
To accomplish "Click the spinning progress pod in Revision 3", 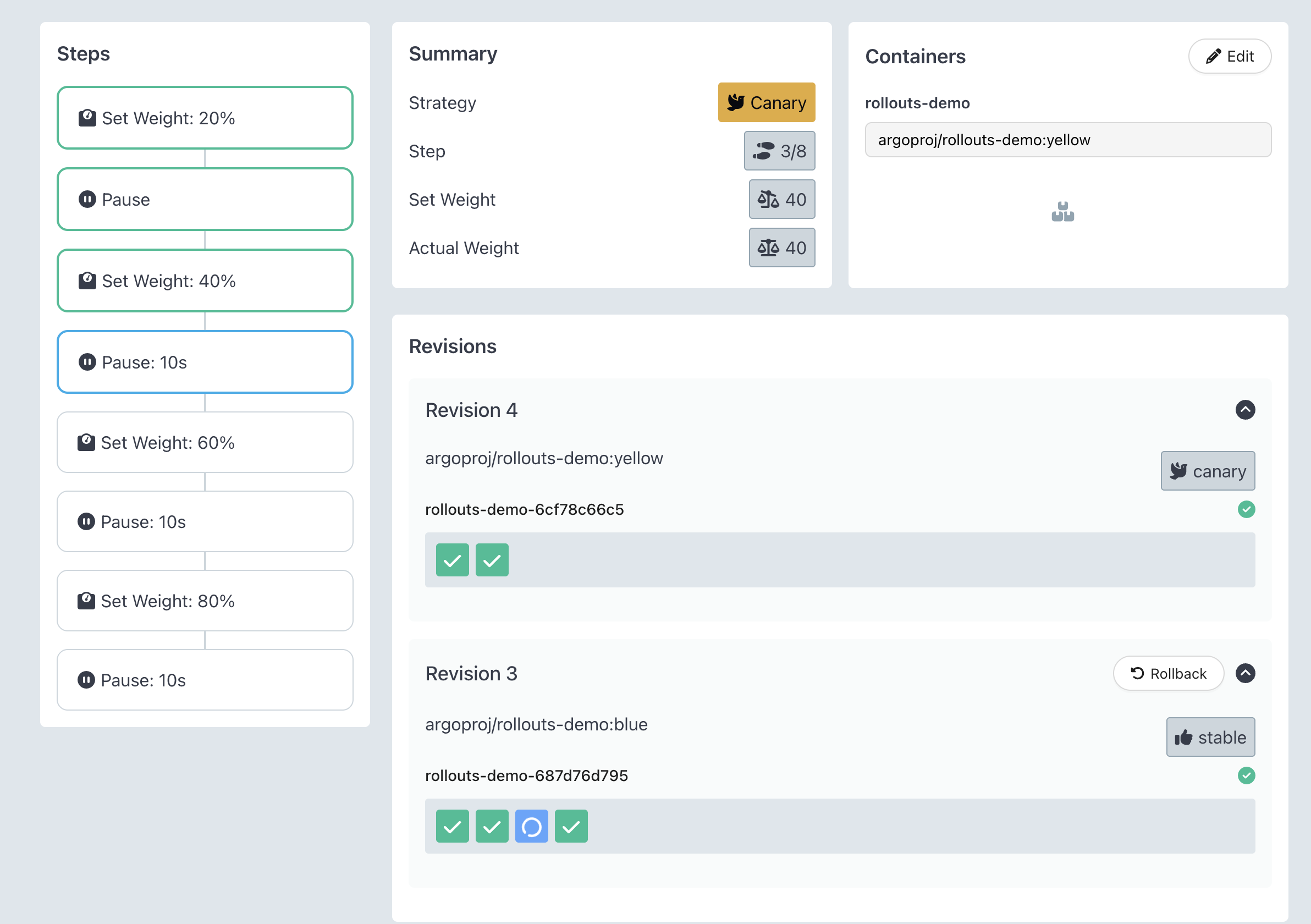I will pyautogui.click(x=531, y=826).
